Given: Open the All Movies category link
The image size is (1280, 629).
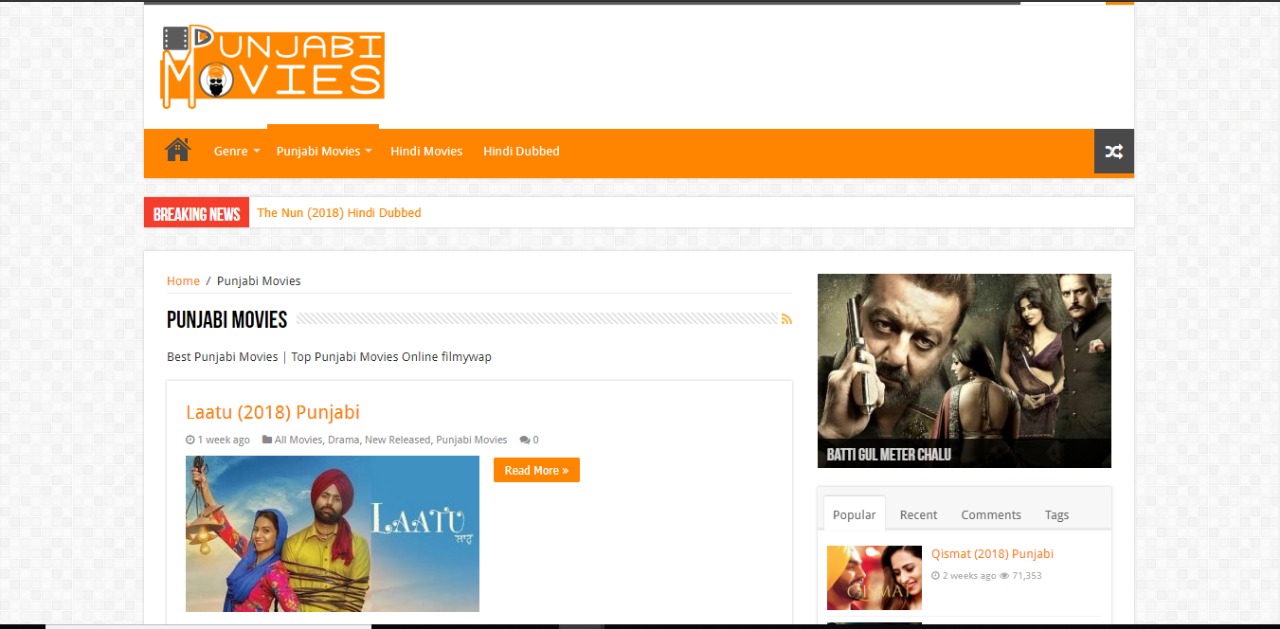Looking at the screenshot, I should tap(298, 440).
